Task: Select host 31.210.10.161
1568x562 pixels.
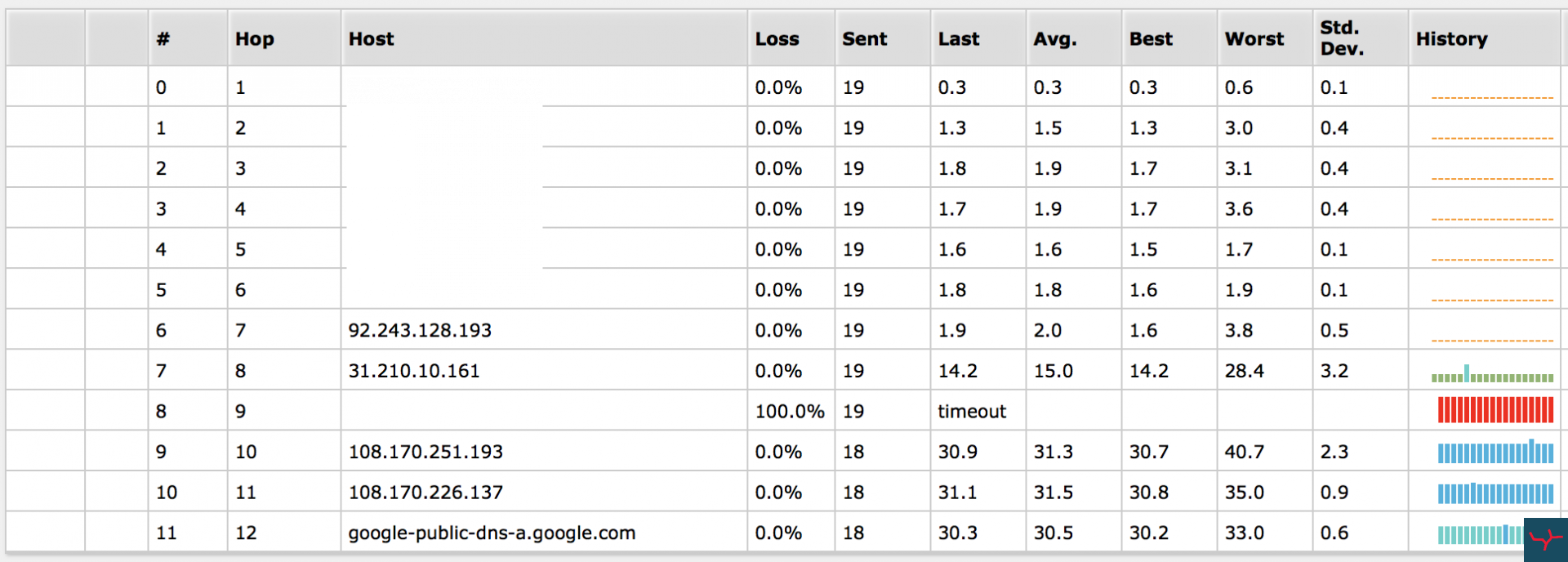Action: coord(414,371)
